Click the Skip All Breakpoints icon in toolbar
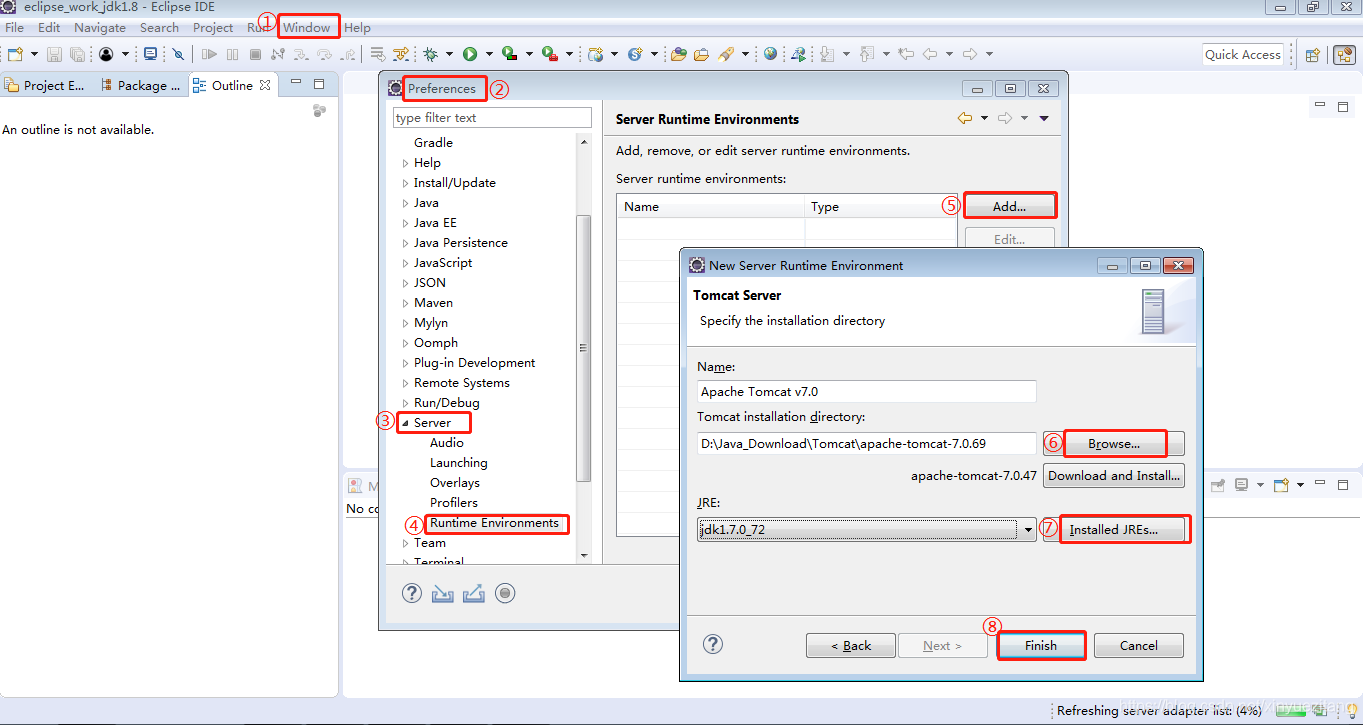The width and height of the screenshot is (1363, 725). (178, 54)
